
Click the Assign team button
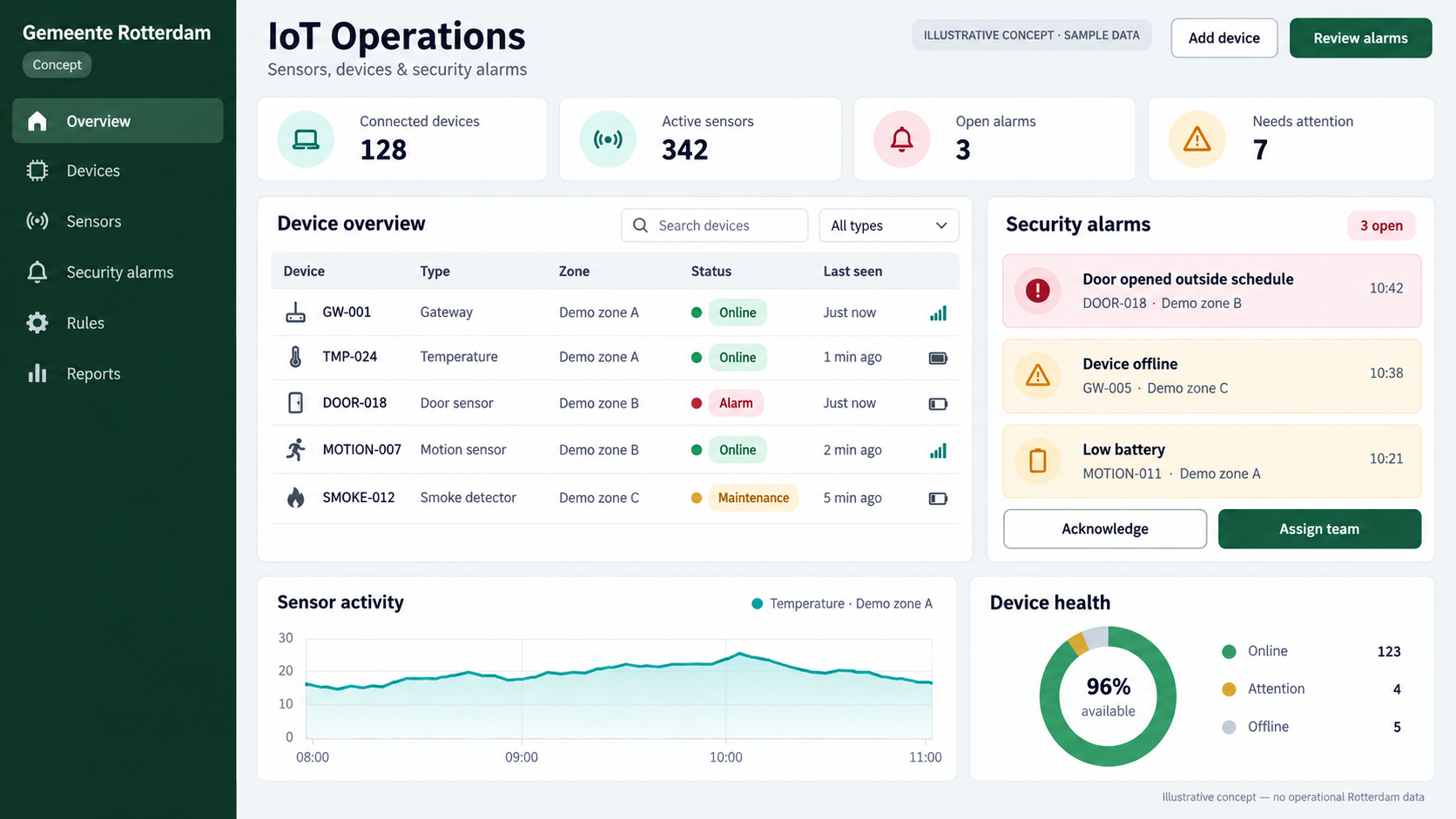coord(1319,529)
